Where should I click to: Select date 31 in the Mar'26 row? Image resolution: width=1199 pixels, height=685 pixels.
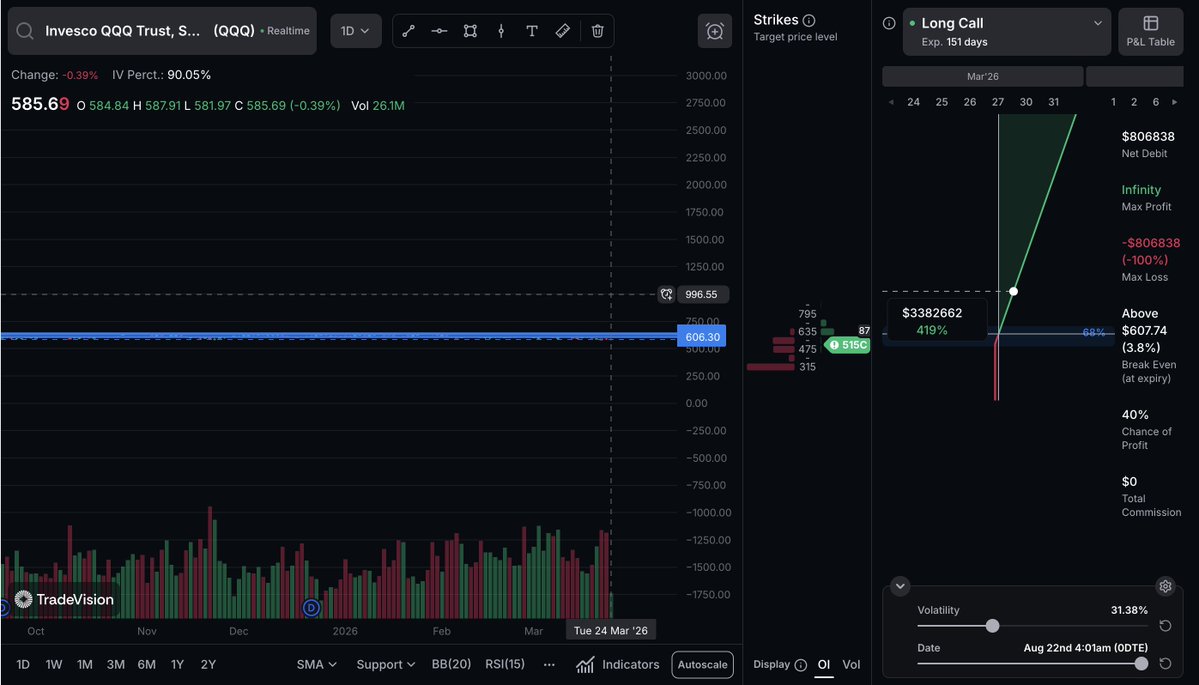[x=1054, y=102]
